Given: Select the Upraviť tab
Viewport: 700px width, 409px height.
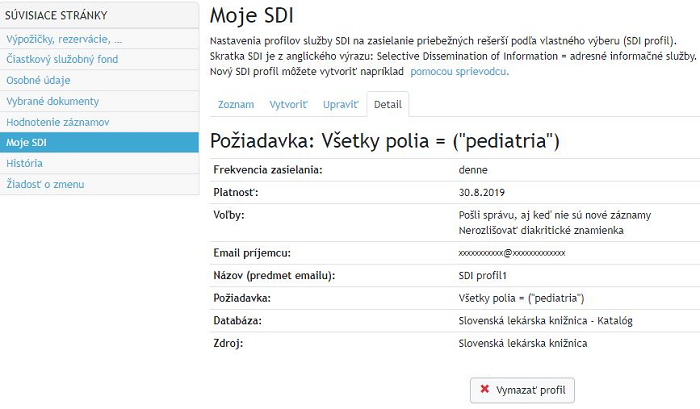Looking at the screenshot, I should [341, 104].
